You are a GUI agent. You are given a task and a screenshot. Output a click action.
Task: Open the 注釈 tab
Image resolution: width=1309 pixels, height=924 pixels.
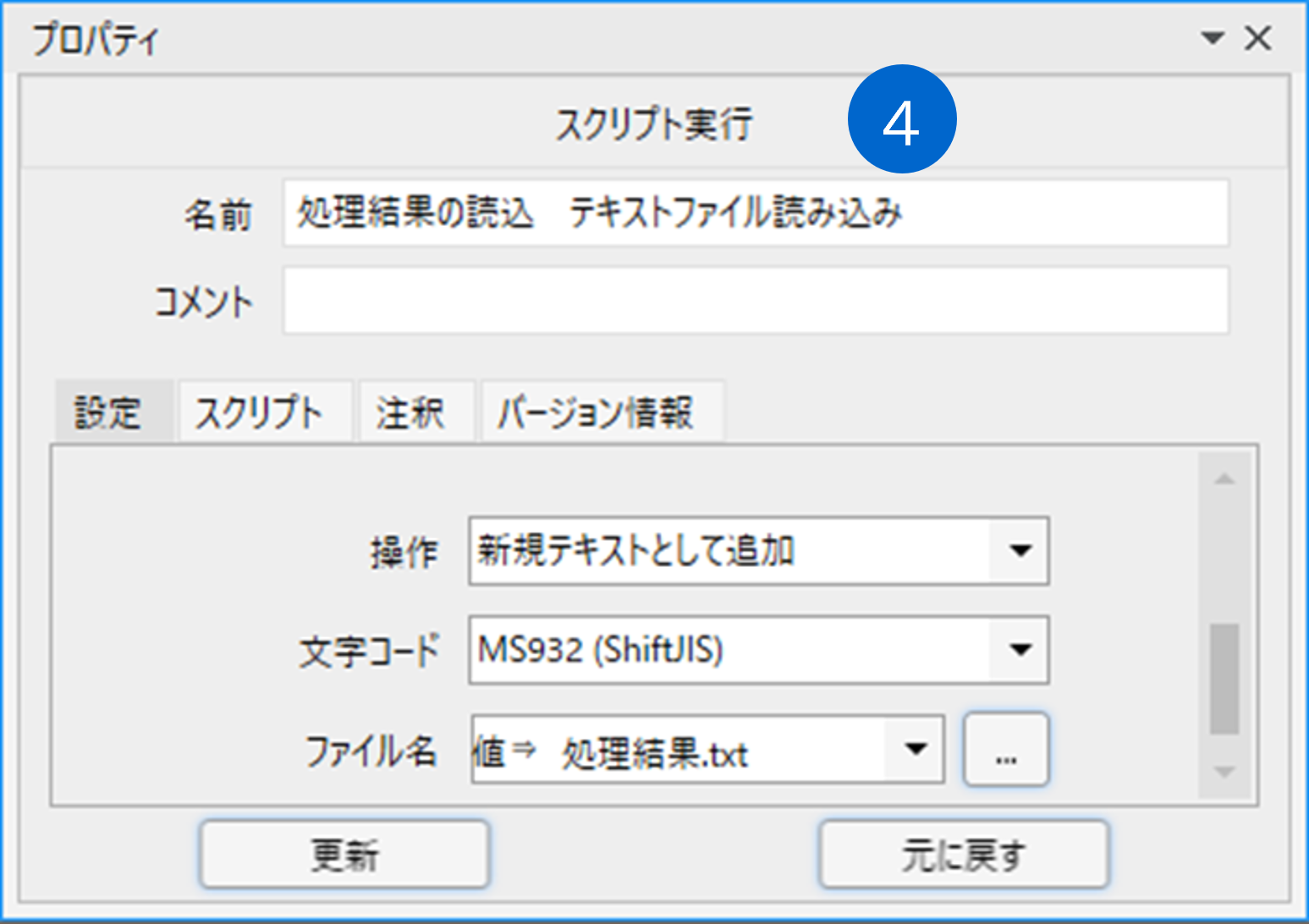415,412
